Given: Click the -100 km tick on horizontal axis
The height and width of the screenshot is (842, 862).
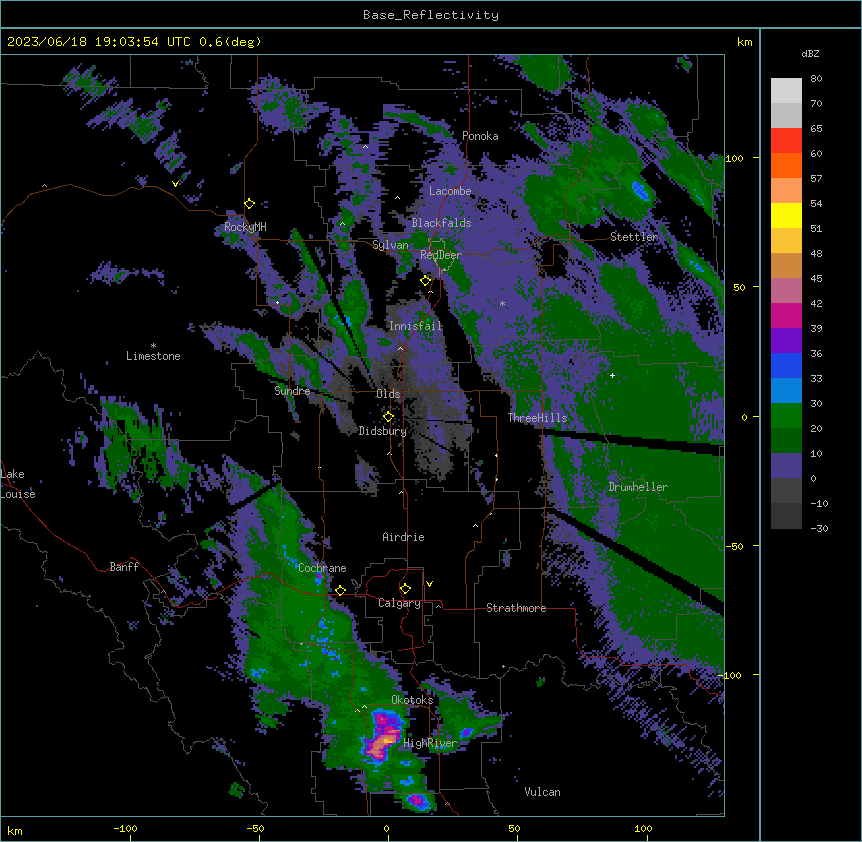Looking at the screenshot, I should pyautogui.click(x=125, y=828).
